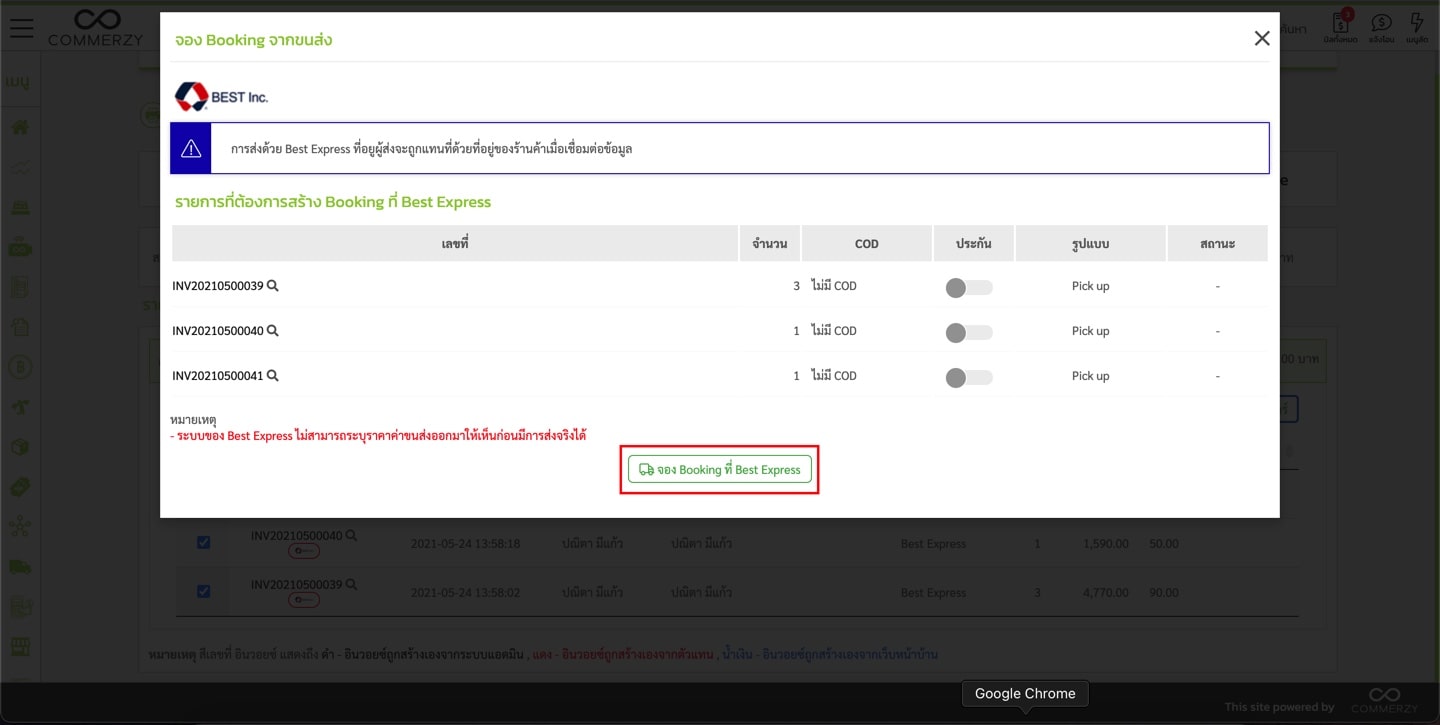1440x725 pixels.
Task: Open the faucet-shaped icon in sidebar
Action: pos(20,408)
